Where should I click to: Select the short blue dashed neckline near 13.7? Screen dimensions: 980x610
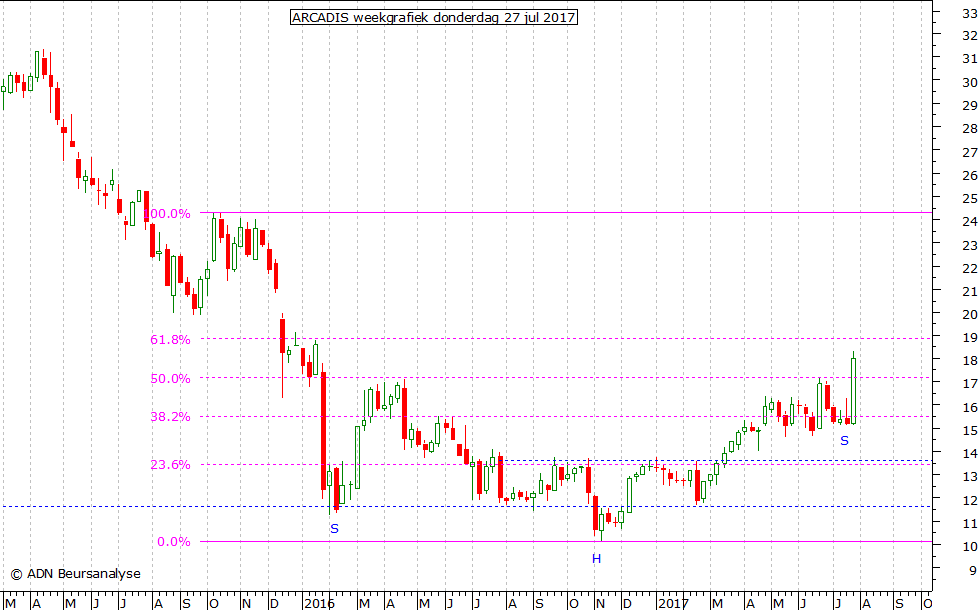click(717, 461)
